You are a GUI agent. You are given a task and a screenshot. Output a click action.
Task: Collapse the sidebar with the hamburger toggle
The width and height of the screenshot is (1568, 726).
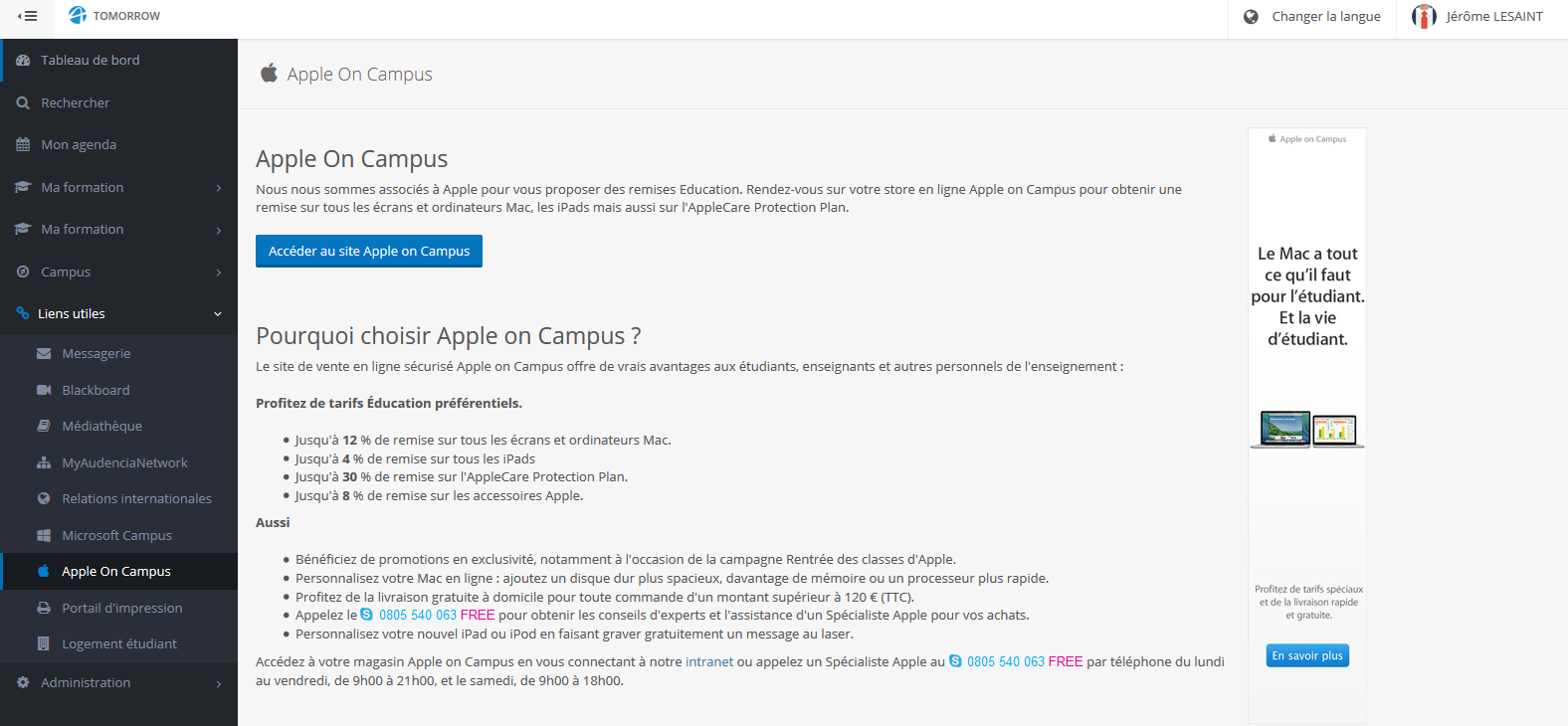pos(27,16)
